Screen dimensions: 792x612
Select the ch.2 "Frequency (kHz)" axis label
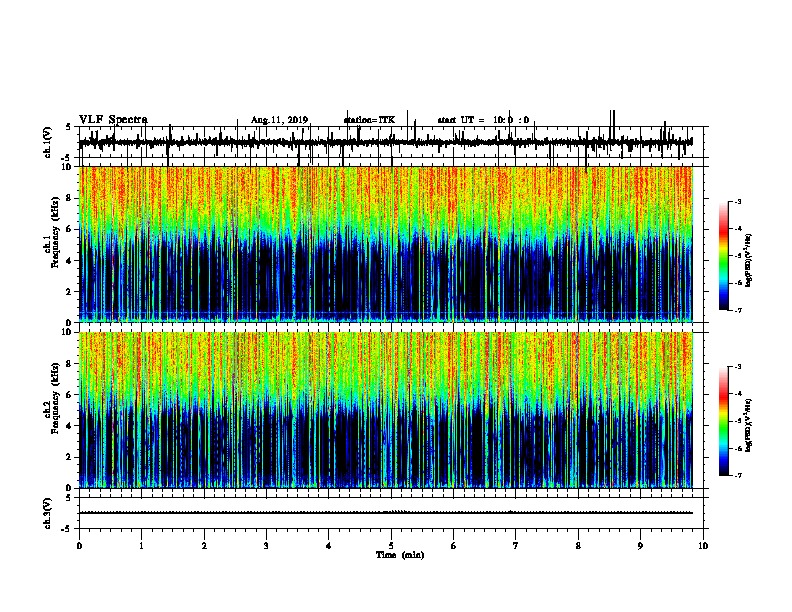[55, 398]
